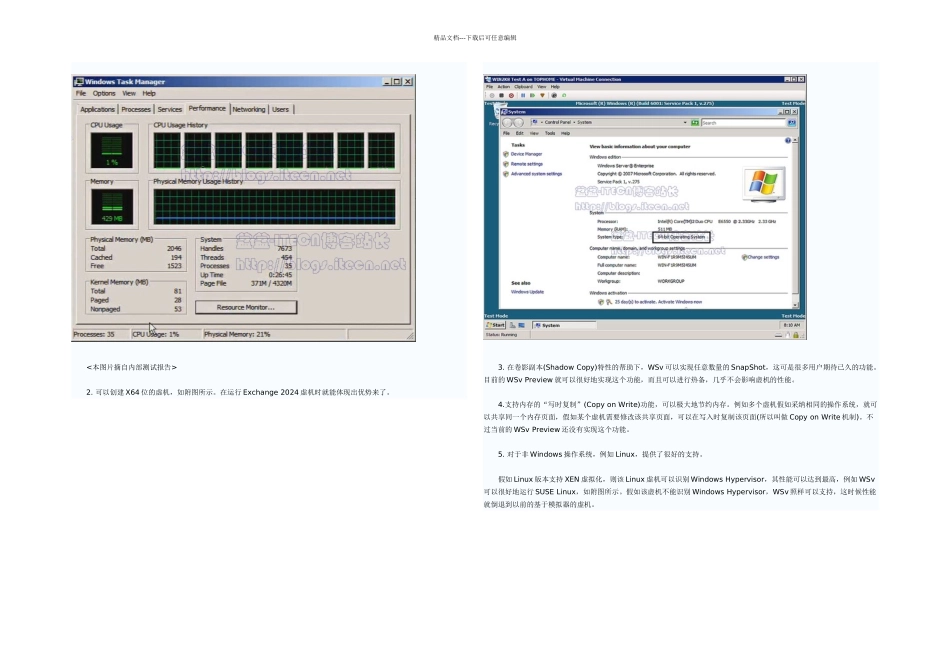The width and height of the screenshot is (950, 672).
Task: Click the red Shut Down VM toolbar icon
Action: [511, 95]
